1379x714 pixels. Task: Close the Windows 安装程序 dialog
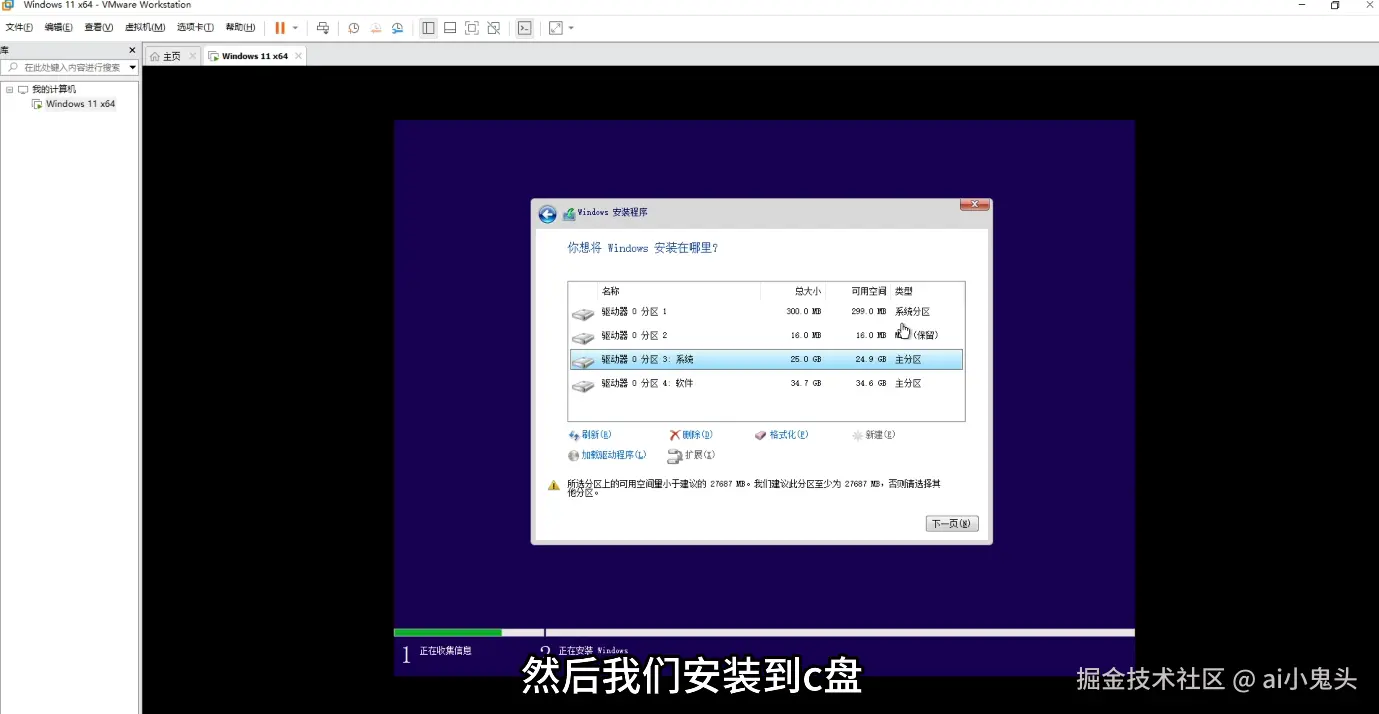click(x=975, y=205)
